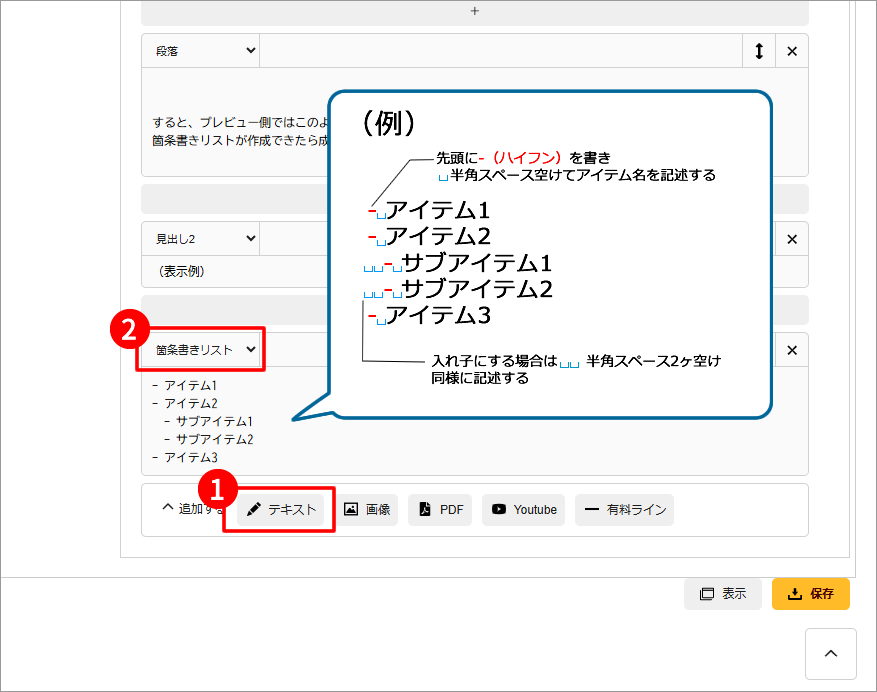Screen dimensions: 877x692
Task: Delete the 見出し2 block using X icon
Action: coord(792,239)
